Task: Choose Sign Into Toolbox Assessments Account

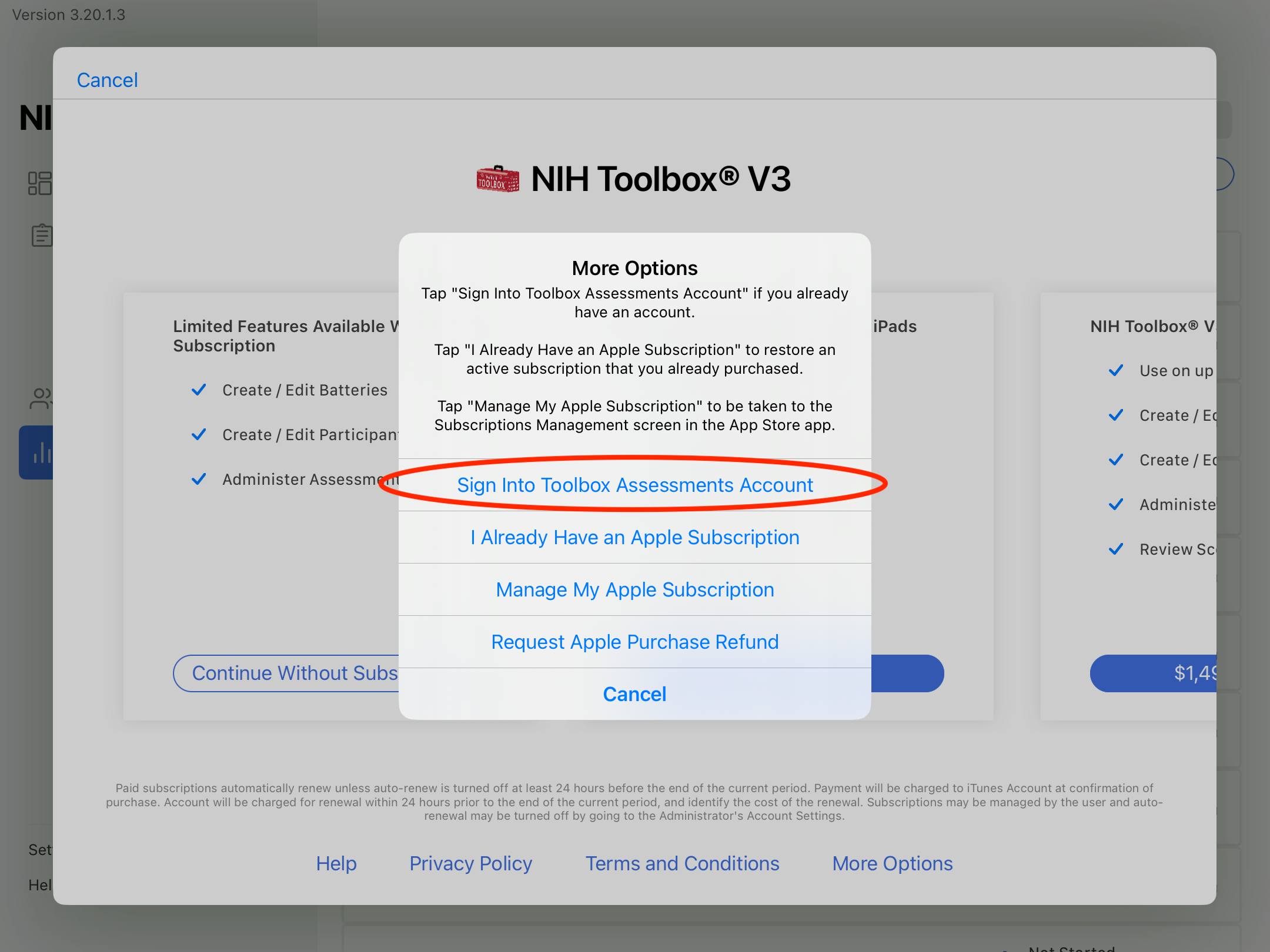Action: [x=635, y=485]
